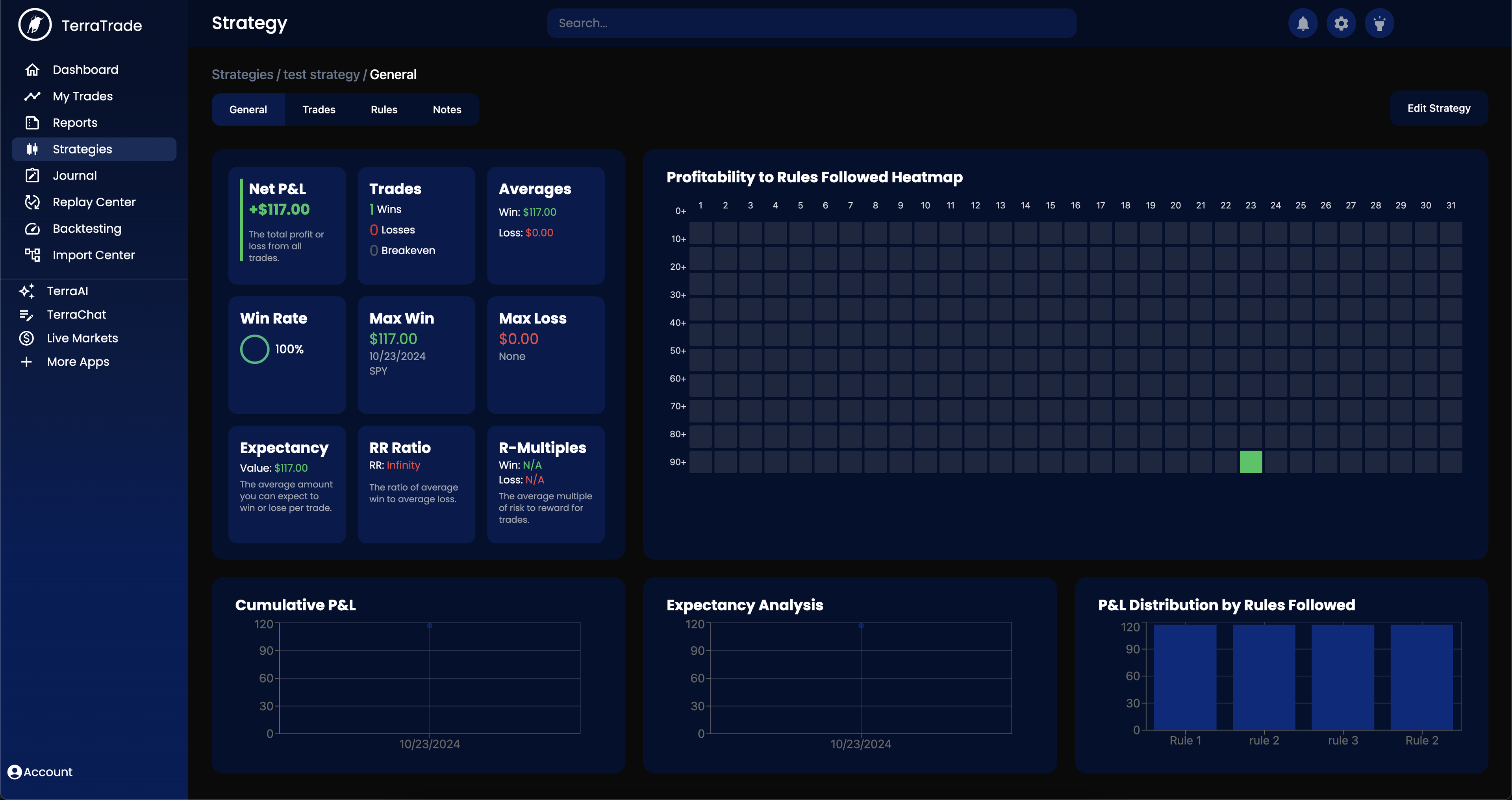Click the Journal notebook icon
The height and width of the screenshot is (800, 1512).
pyautogui.click(x=32, y=176)
